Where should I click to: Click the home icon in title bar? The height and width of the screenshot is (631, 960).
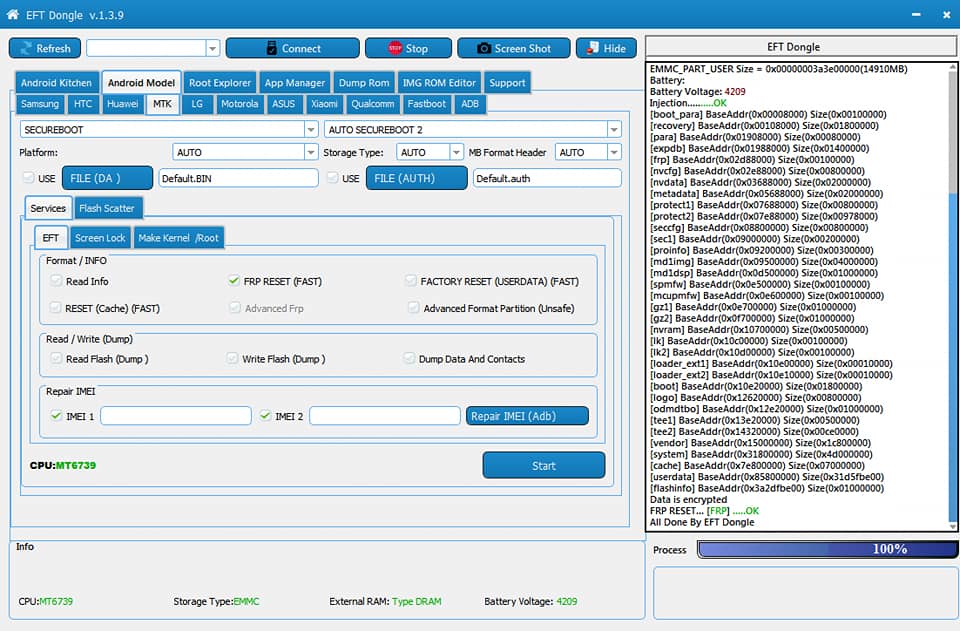(x=12, y=14)
